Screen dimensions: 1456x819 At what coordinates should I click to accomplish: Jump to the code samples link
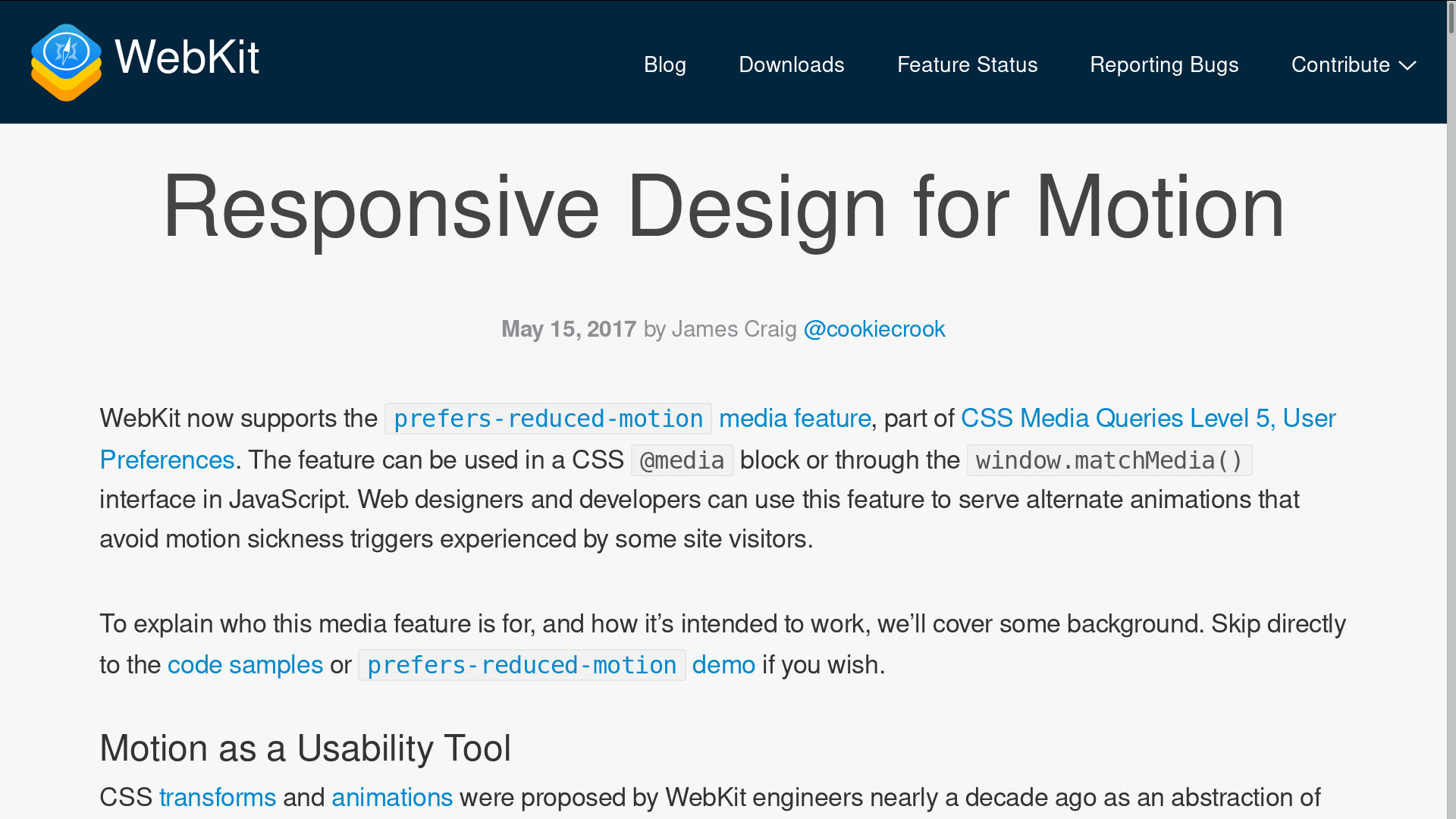pyautogui.click(x=245, y=665)
